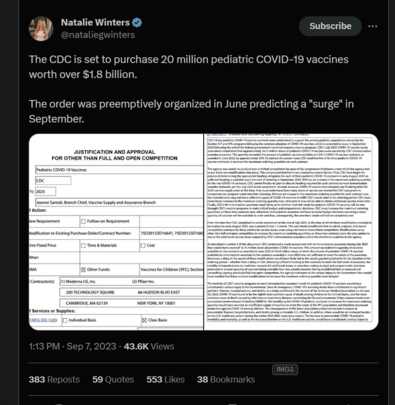The image size is (395, 405).
Task: View the 383 Reposts list
Action: (x=54, y=379)
